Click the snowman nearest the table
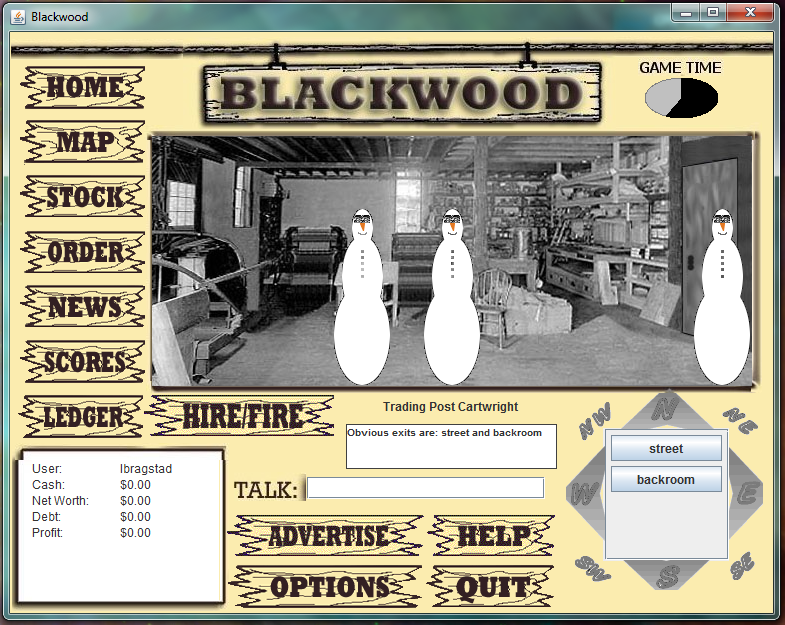Image resolution: width=785 pixels, height=625 pixels. pyautogui.click(x=362, y=297)
